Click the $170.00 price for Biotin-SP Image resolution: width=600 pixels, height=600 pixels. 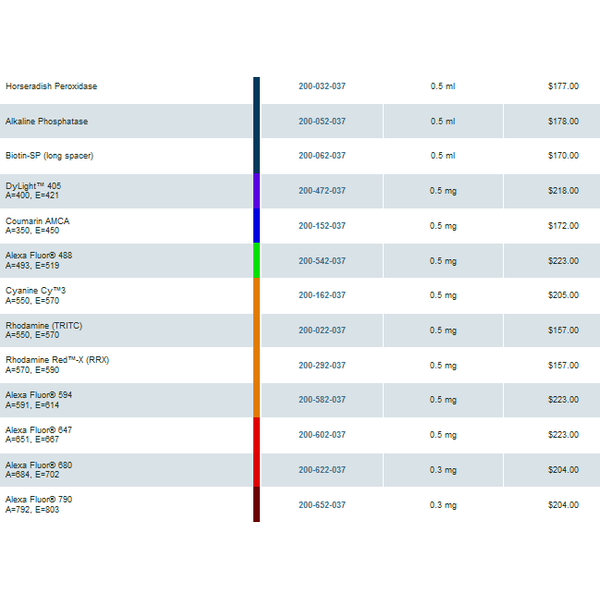(x=563, y=156)
